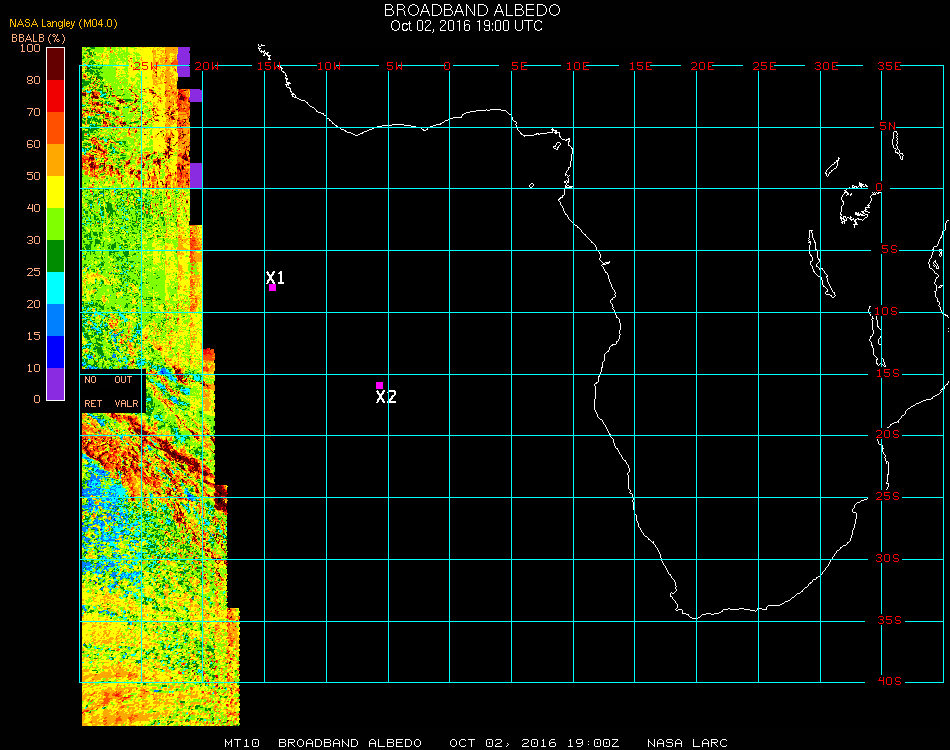The width and height of the screenshot is (950, 750).
Task: Click the NASA LARC footer text
Action: tap(687, 743)
